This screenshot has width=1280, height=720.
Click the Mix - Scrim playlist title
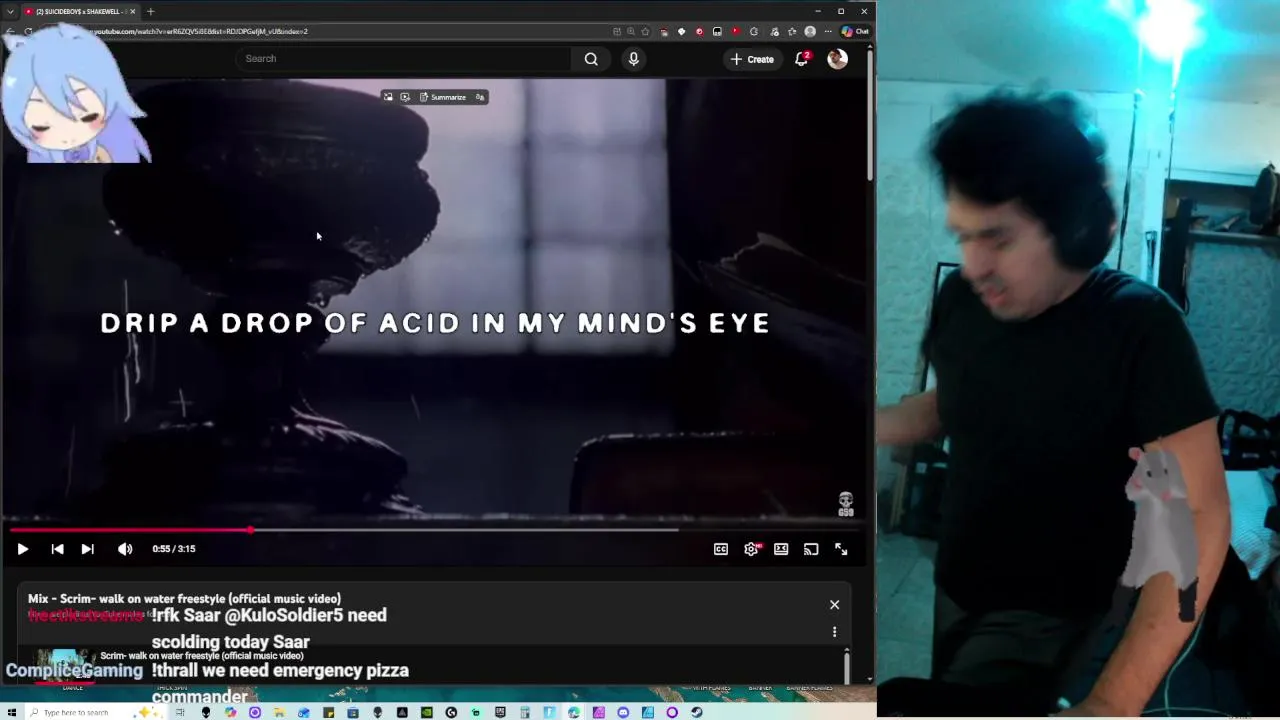click(184, 599)
